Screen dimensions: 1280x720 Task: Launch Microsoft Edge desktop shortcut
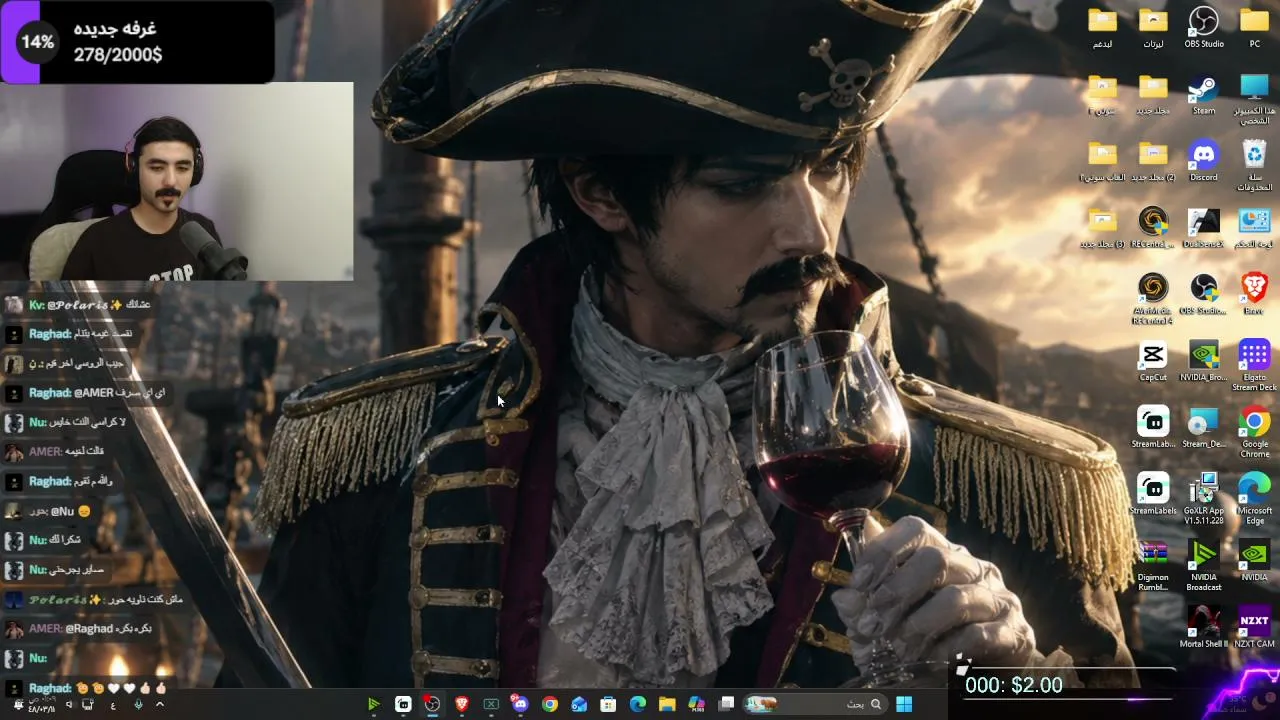pos(1254,498)
